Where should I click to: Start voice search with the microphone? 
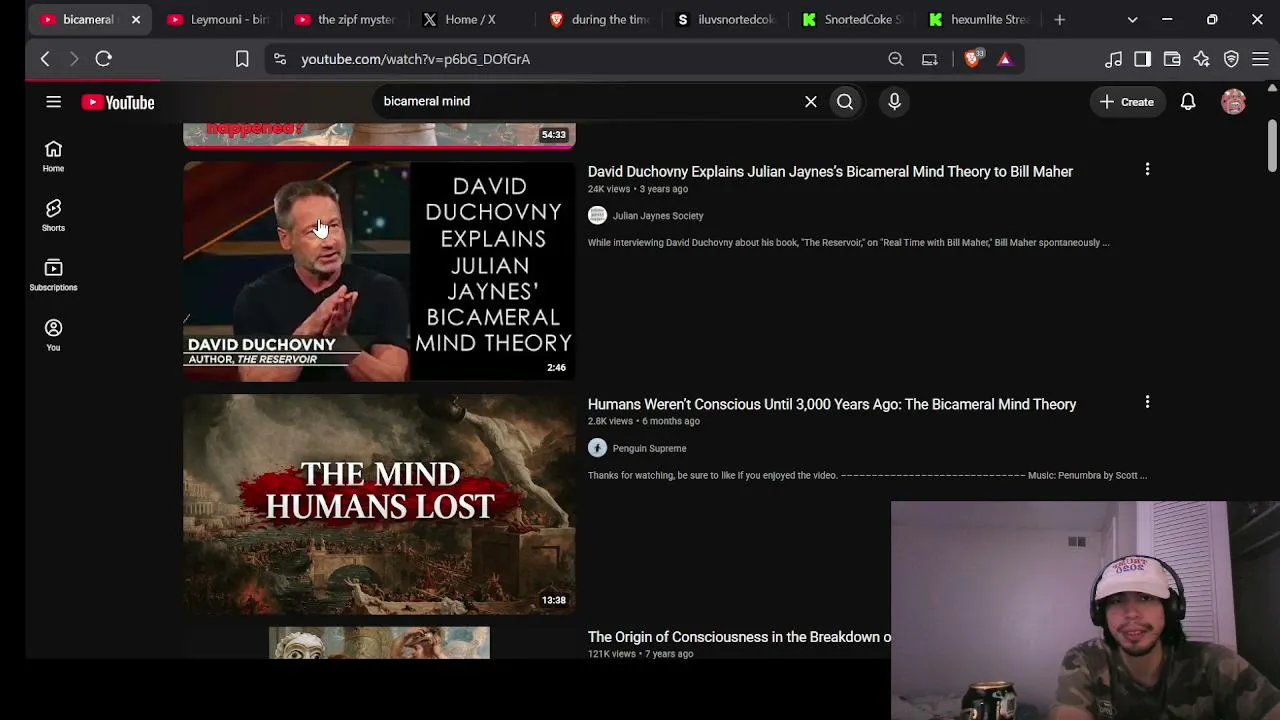(894, 101)
